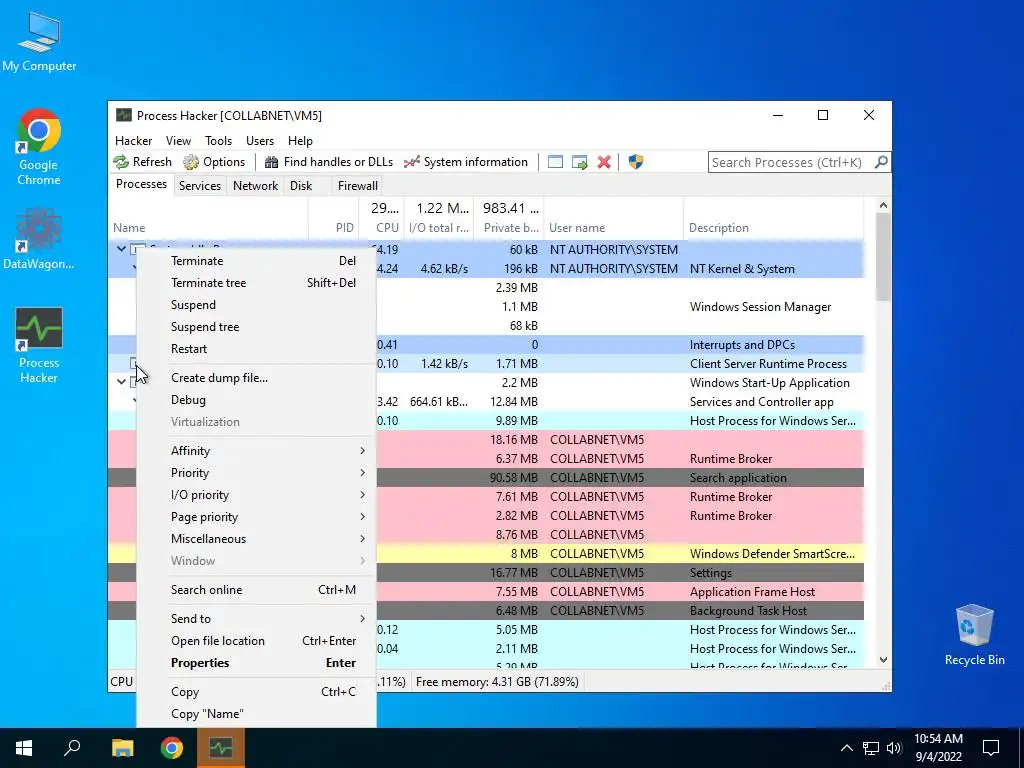The image size is (1024, 768).
Task: Open the View menu
Action: (x=178, y=141)
